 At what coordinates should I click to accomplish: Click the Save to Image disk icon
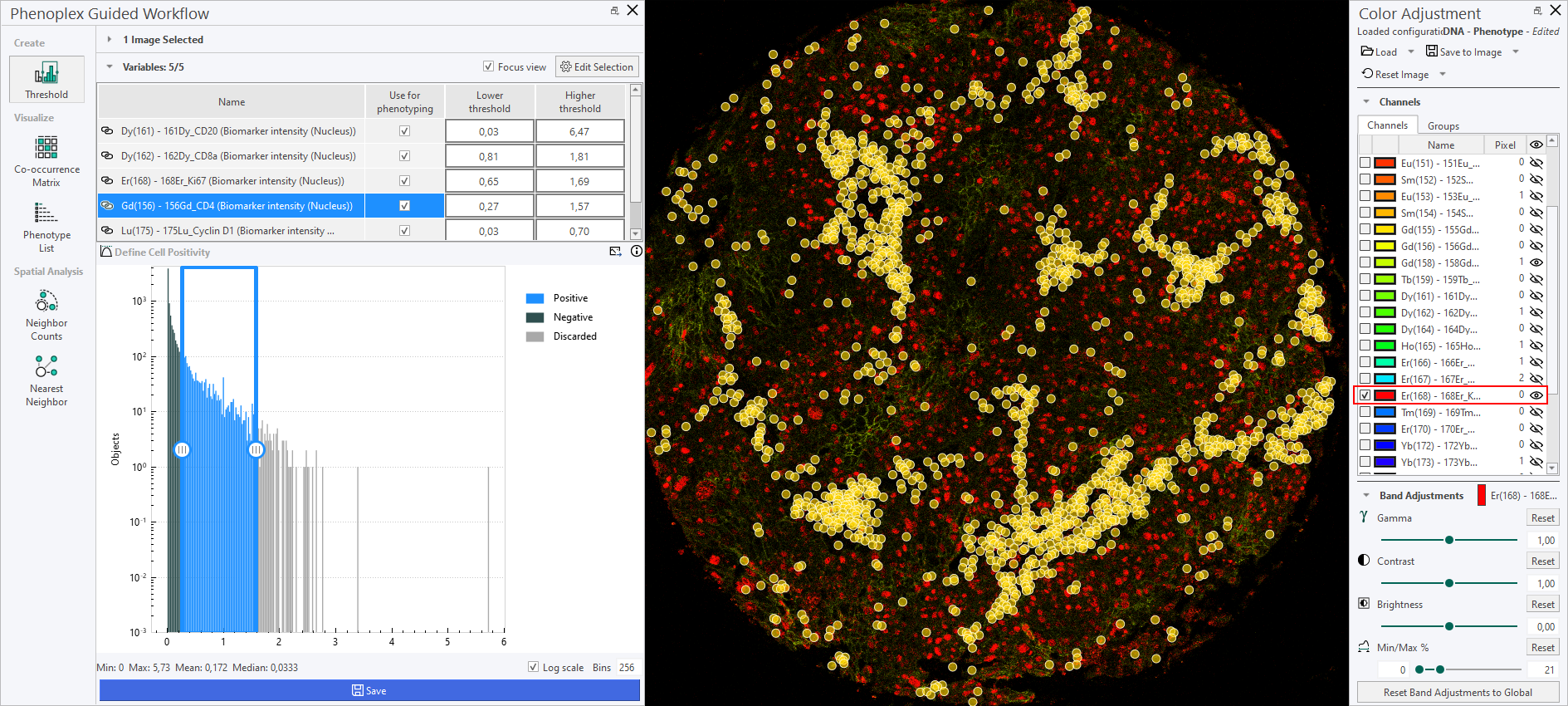click(x=1432, y=51)
